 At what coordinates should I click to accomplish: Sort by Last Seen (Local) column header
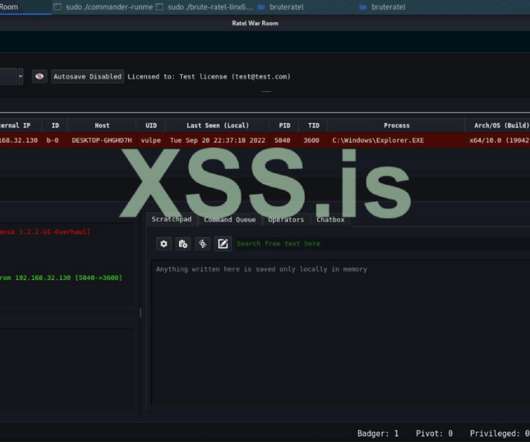218,125
